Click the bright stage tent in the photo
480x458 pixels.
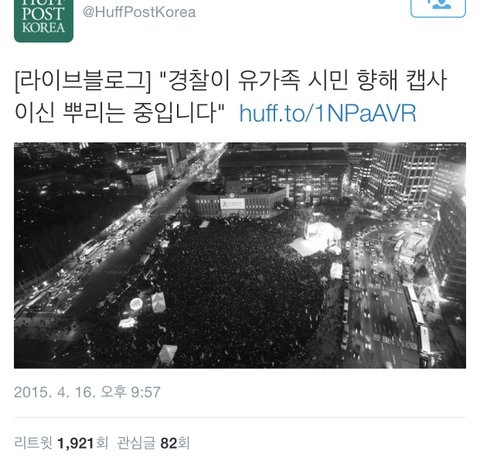tap(317, 239)
